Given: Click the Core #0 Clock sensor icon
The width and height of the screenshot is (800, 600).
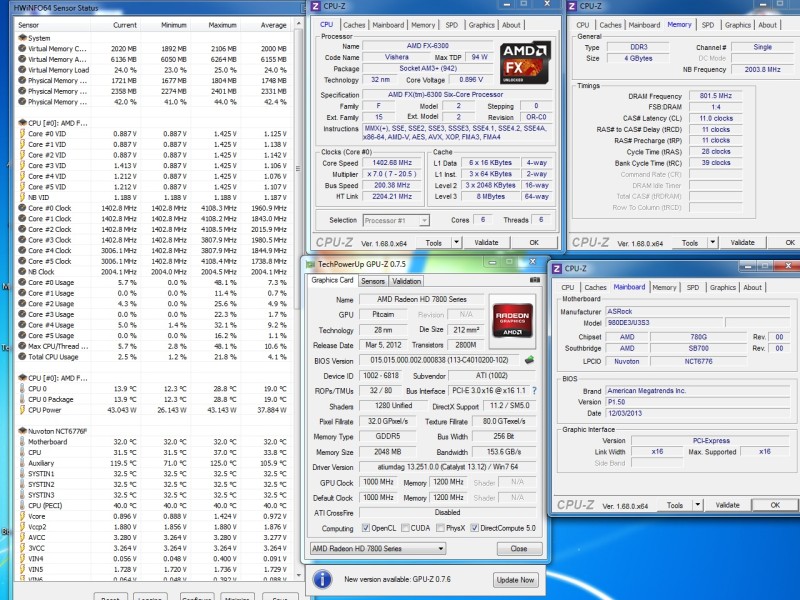Looking at the screenshot, I should pyautogui.click(x=22, y=208).
